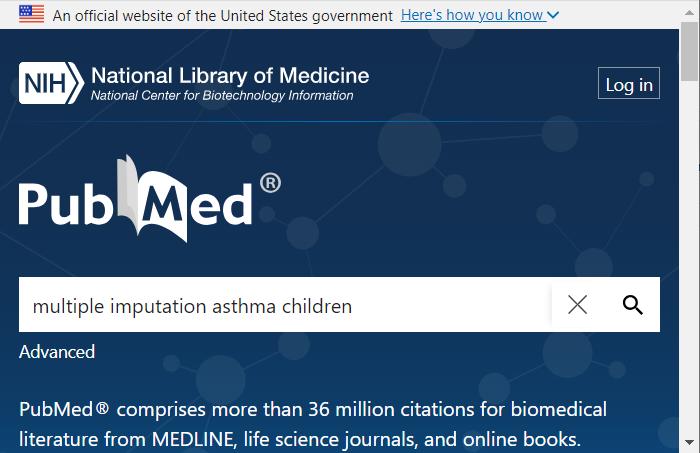Run search with the magnifying glass icon
Viewport: 700px width, 453px height.
[x=633, y=305]
